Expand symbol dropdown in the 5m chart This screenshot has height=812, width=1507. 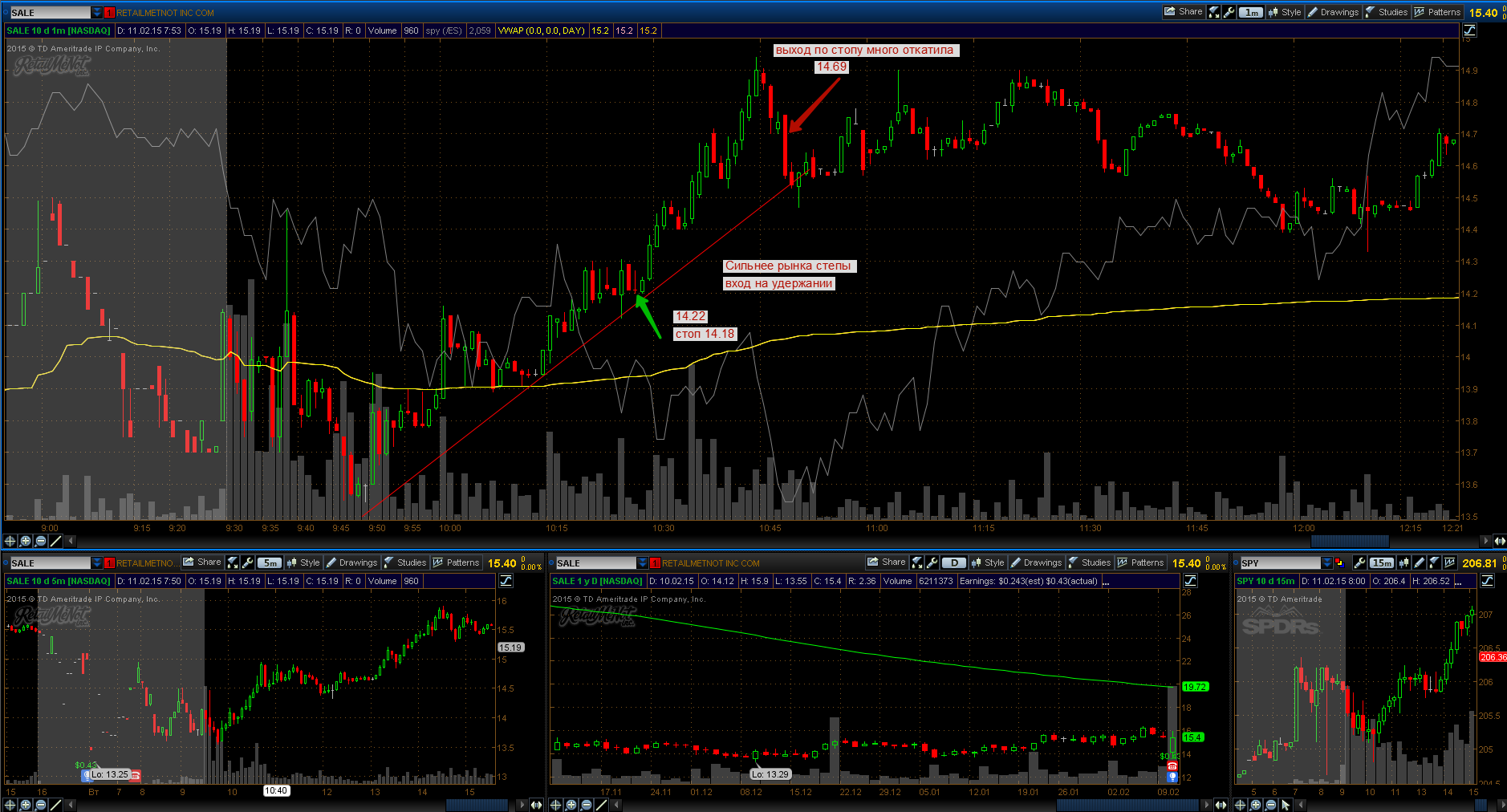tap(97, 562)
